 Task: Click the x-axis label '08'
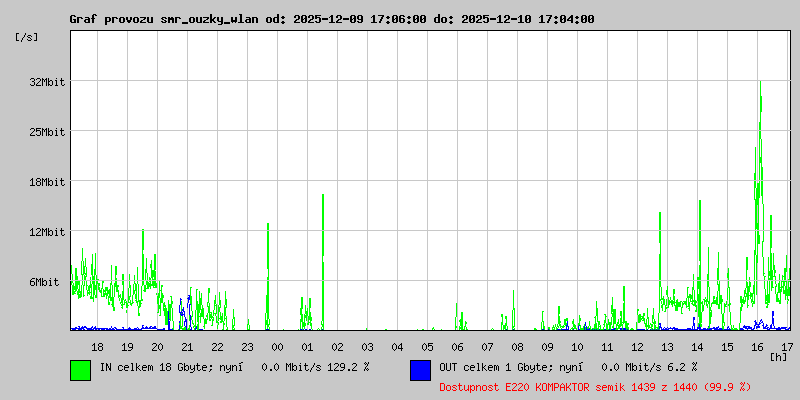517,347
